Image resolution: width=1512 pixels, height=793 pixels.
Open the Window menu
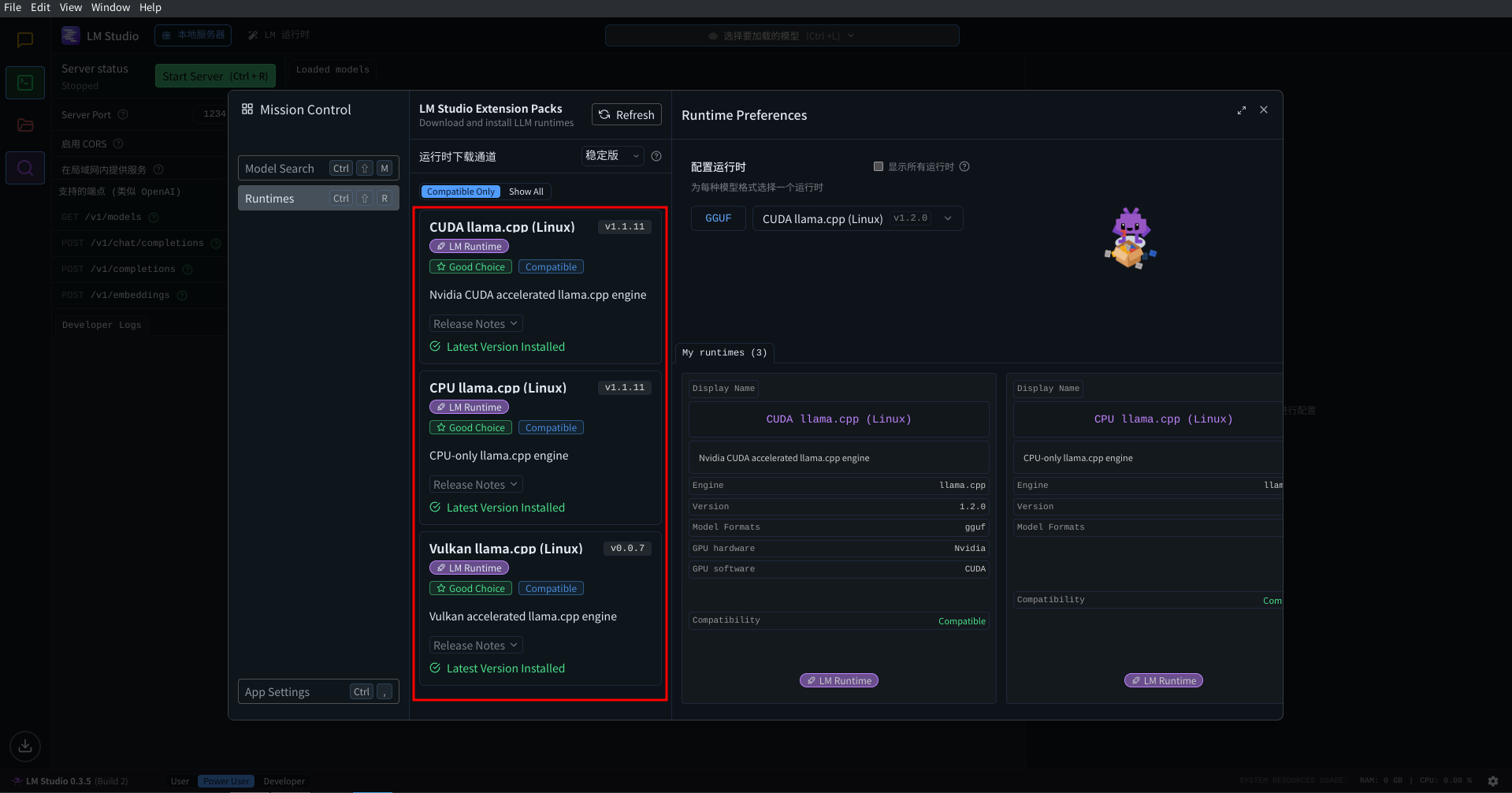(x=110, y=7)
